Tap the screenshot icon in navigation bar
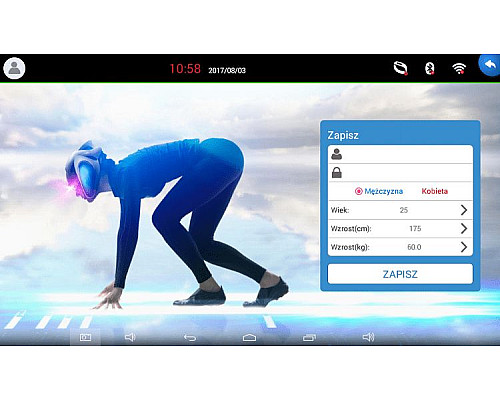This screenshot has width=500, height=400. (85, 338)
